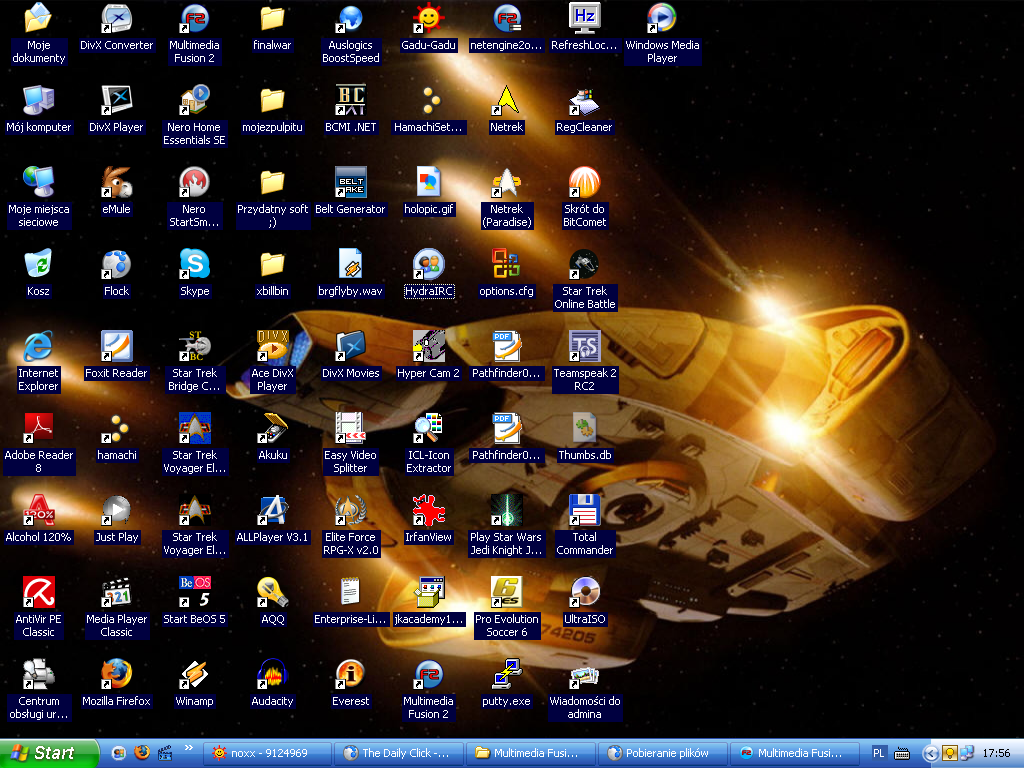Click the eMule donkey icon
Screen dimensions: 1024x768
point(116,182)
